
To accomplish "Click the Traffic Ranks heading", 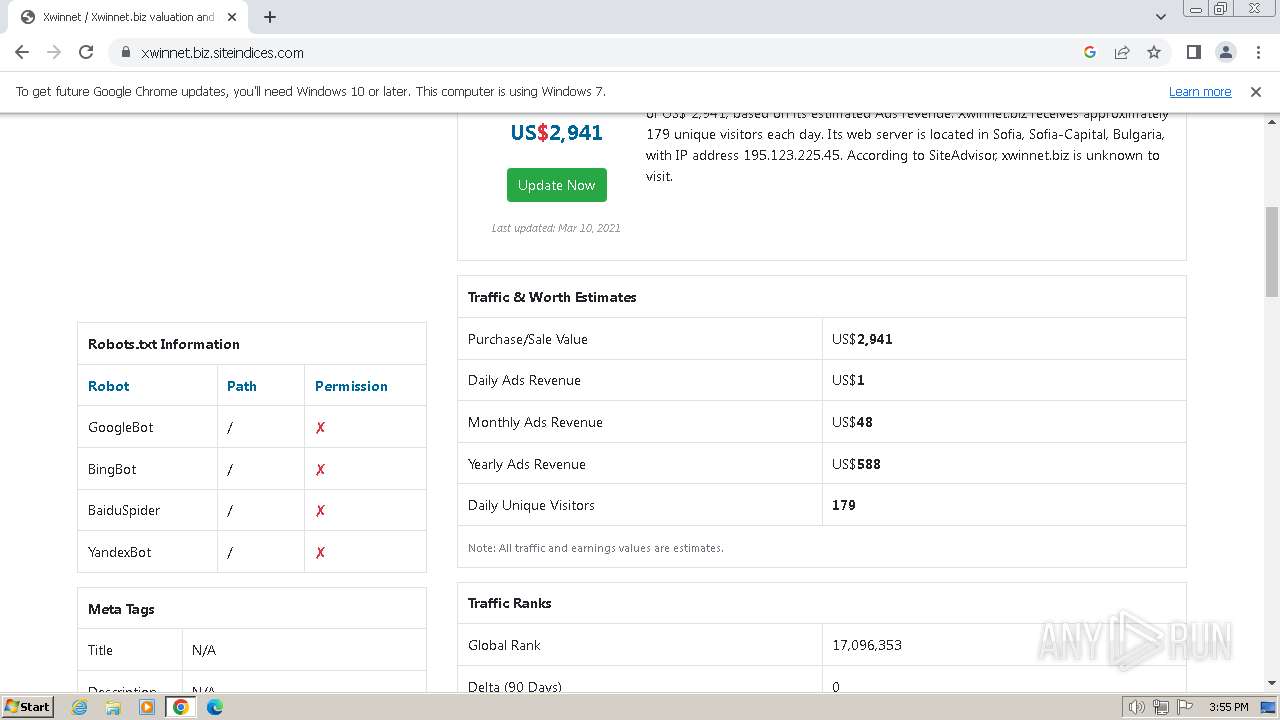I will click(510, 603).
